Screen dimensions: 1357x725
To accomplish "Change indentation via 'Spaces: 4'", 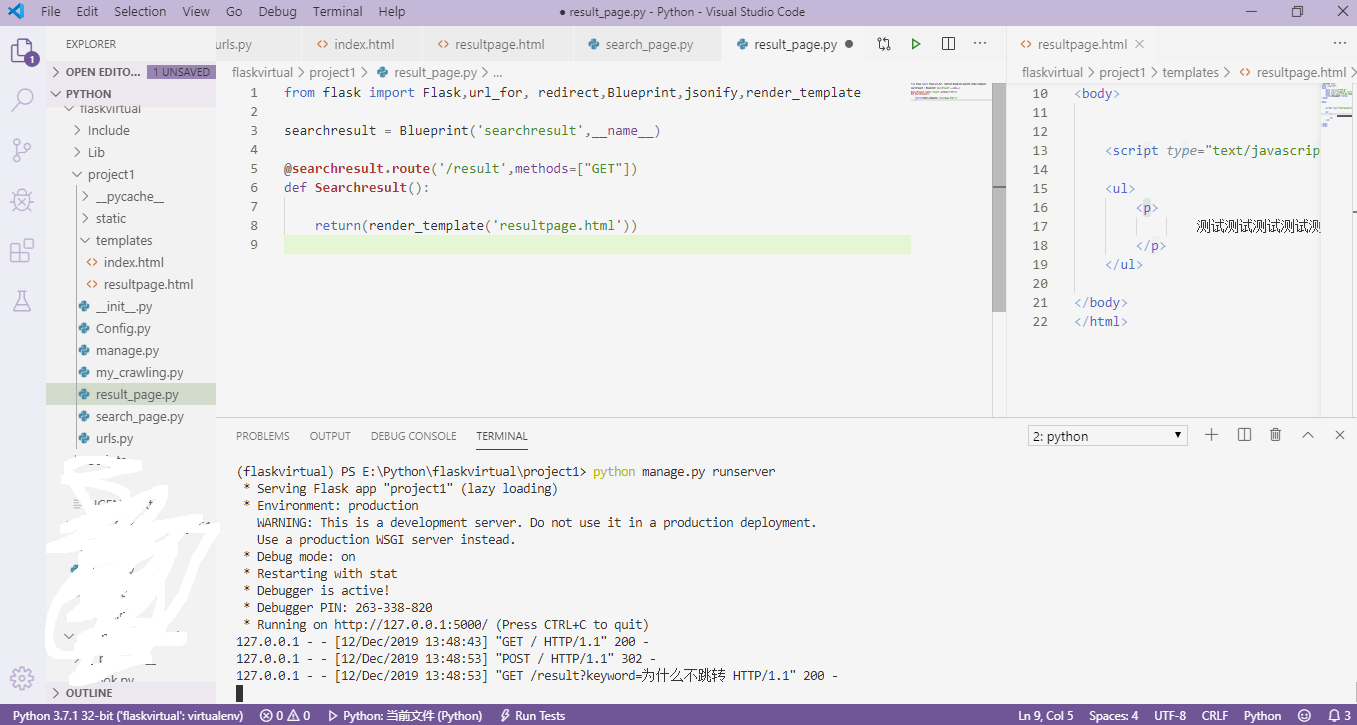I will [x=1114, y=715].
